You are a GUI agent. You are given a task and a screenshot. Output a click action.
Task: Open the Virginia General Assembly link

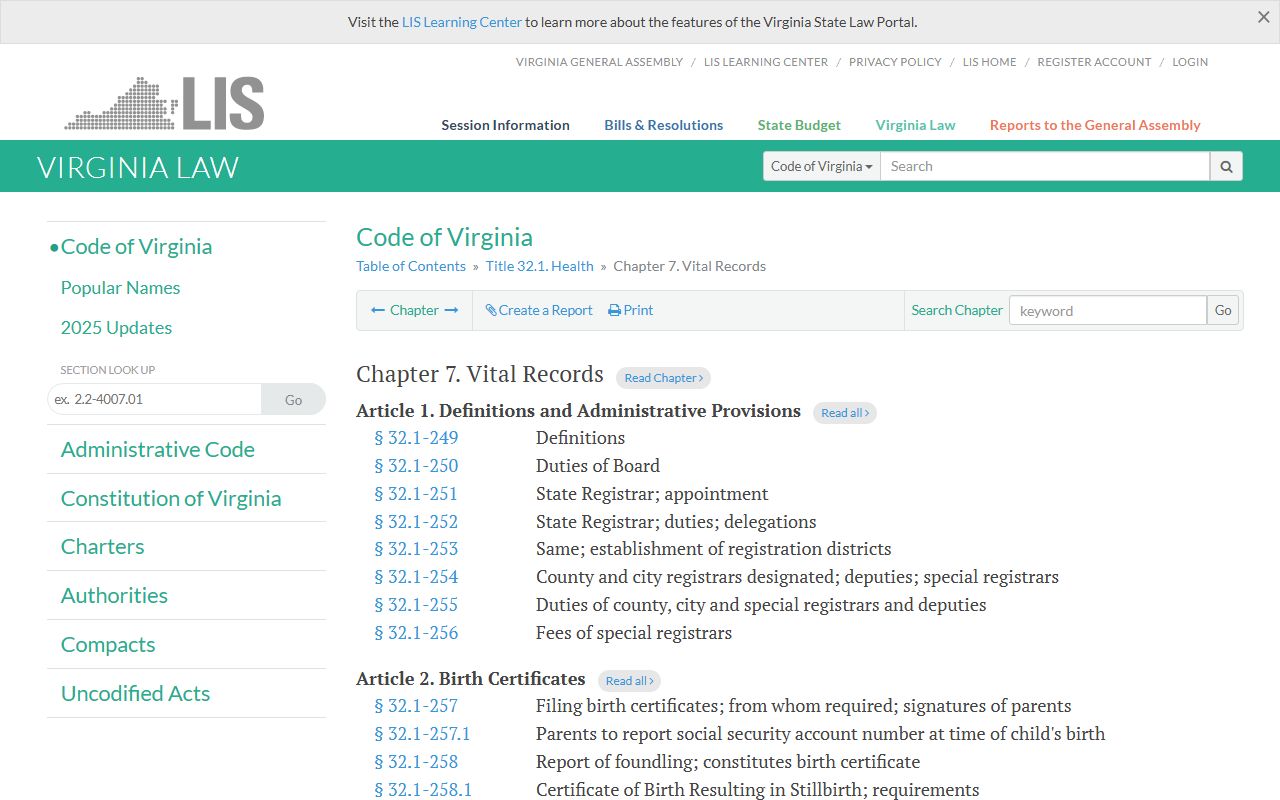(599, 62)
